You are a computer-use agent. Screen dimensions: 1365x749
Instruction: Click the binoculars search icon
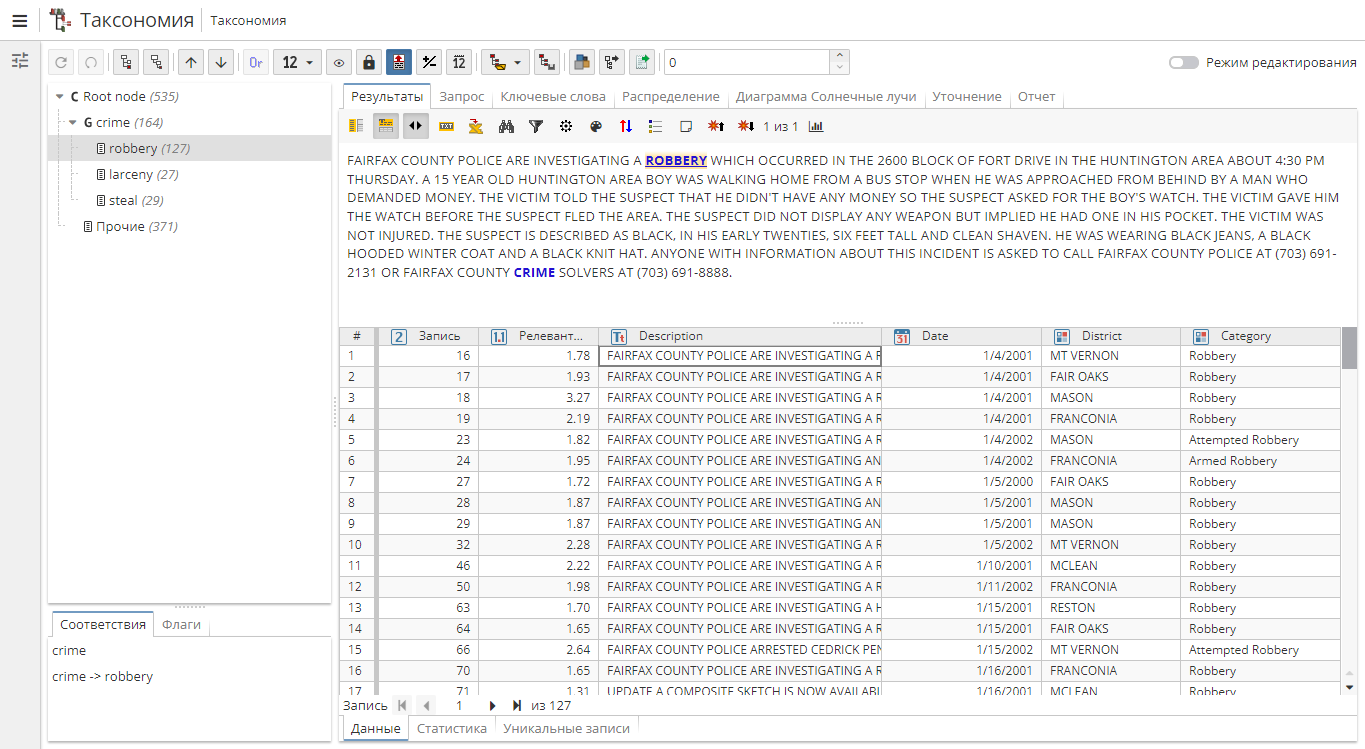(506, 126)
